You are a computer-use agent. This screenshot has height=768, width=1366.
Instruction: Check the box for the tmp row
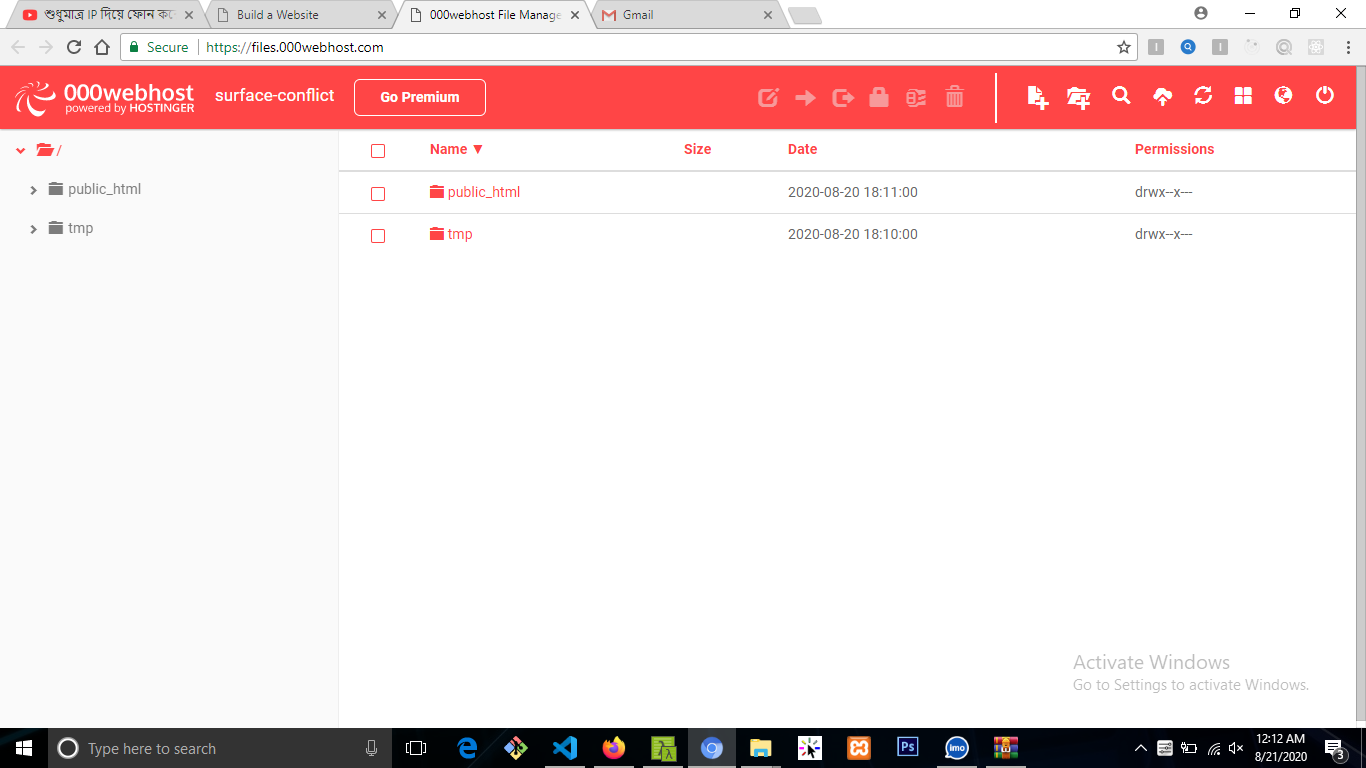tap(378, 236)
